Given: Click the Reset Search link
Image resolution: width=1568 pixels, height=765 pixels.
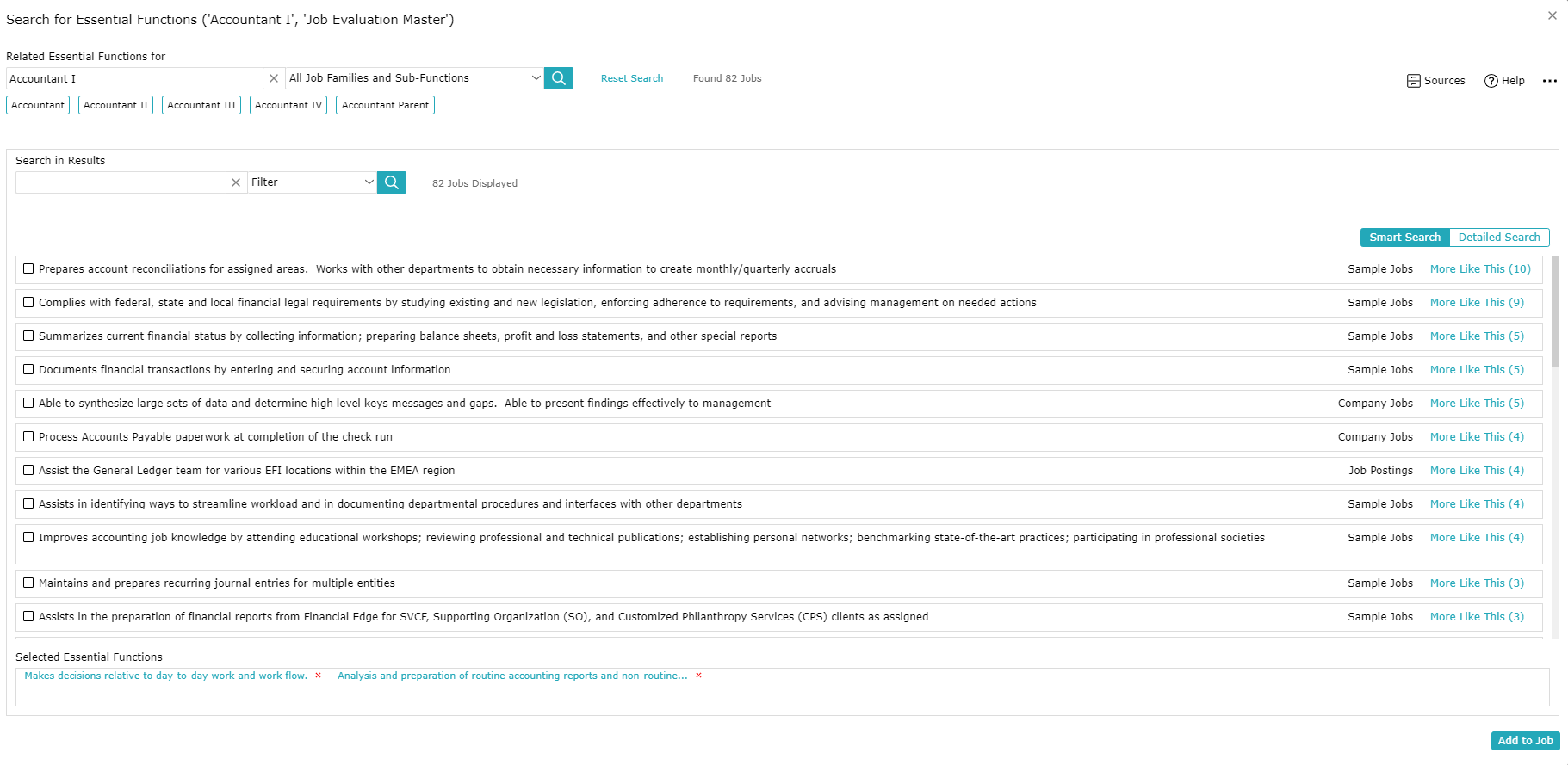Looking at the screenshot, I should click(632, 78).
